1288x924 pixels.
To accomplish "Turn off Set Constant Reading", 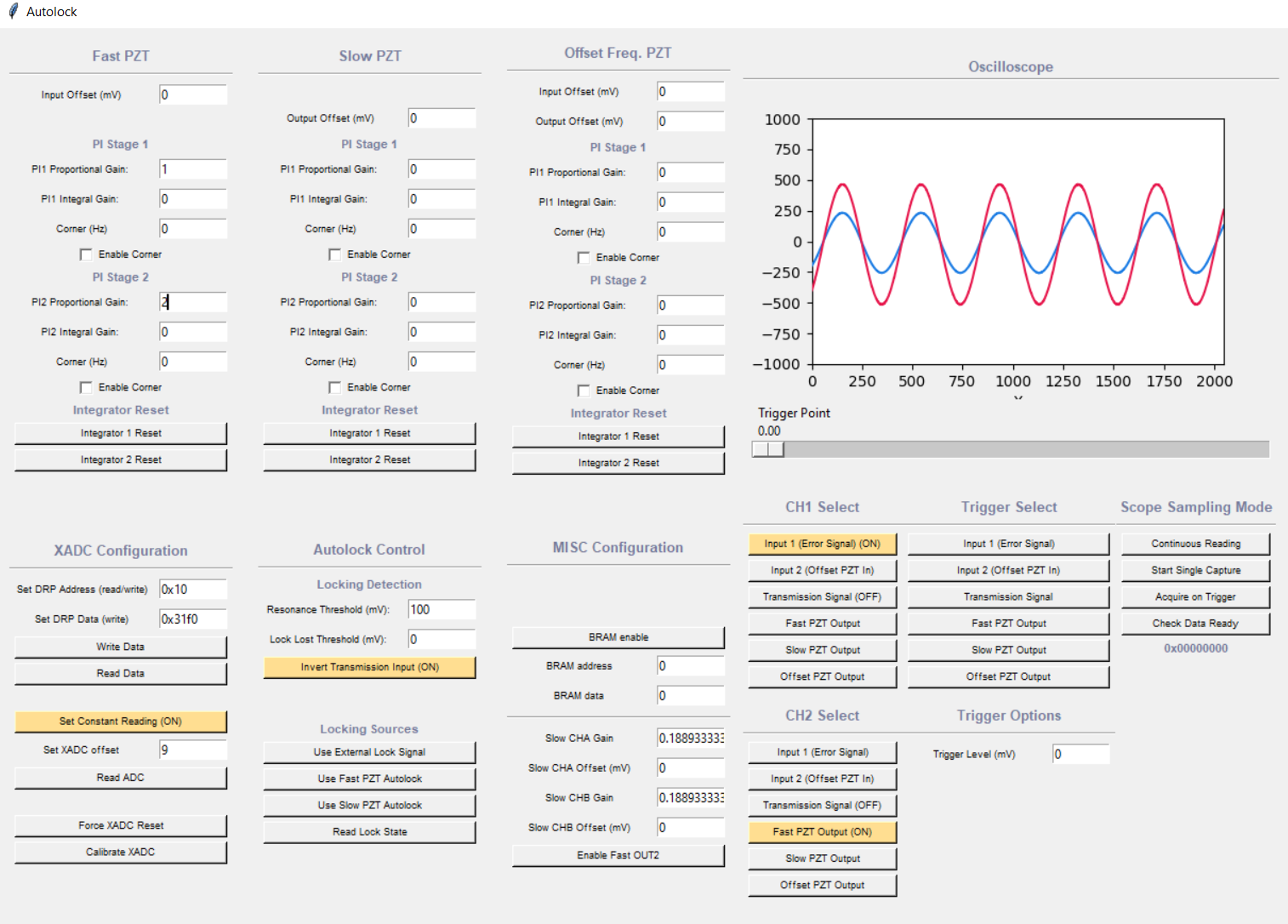I will [121, 722].
